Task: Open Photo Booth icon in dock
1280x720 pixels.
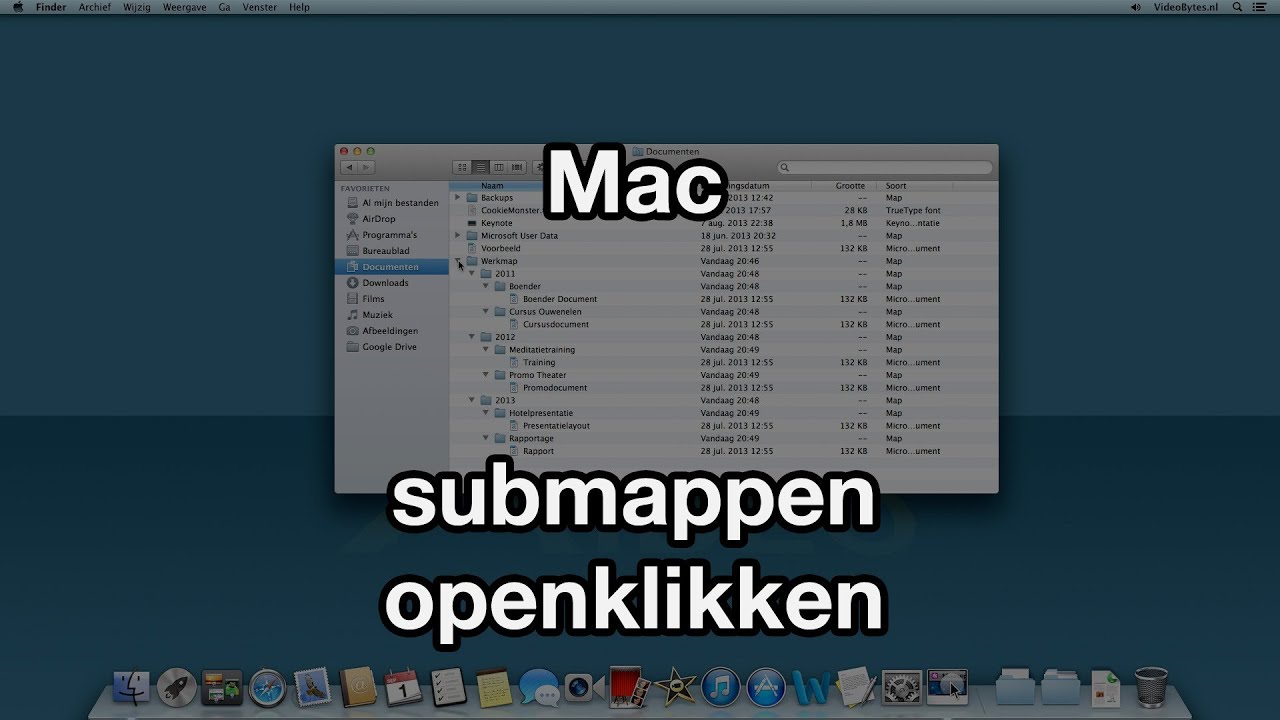Action: coord(629,688)
